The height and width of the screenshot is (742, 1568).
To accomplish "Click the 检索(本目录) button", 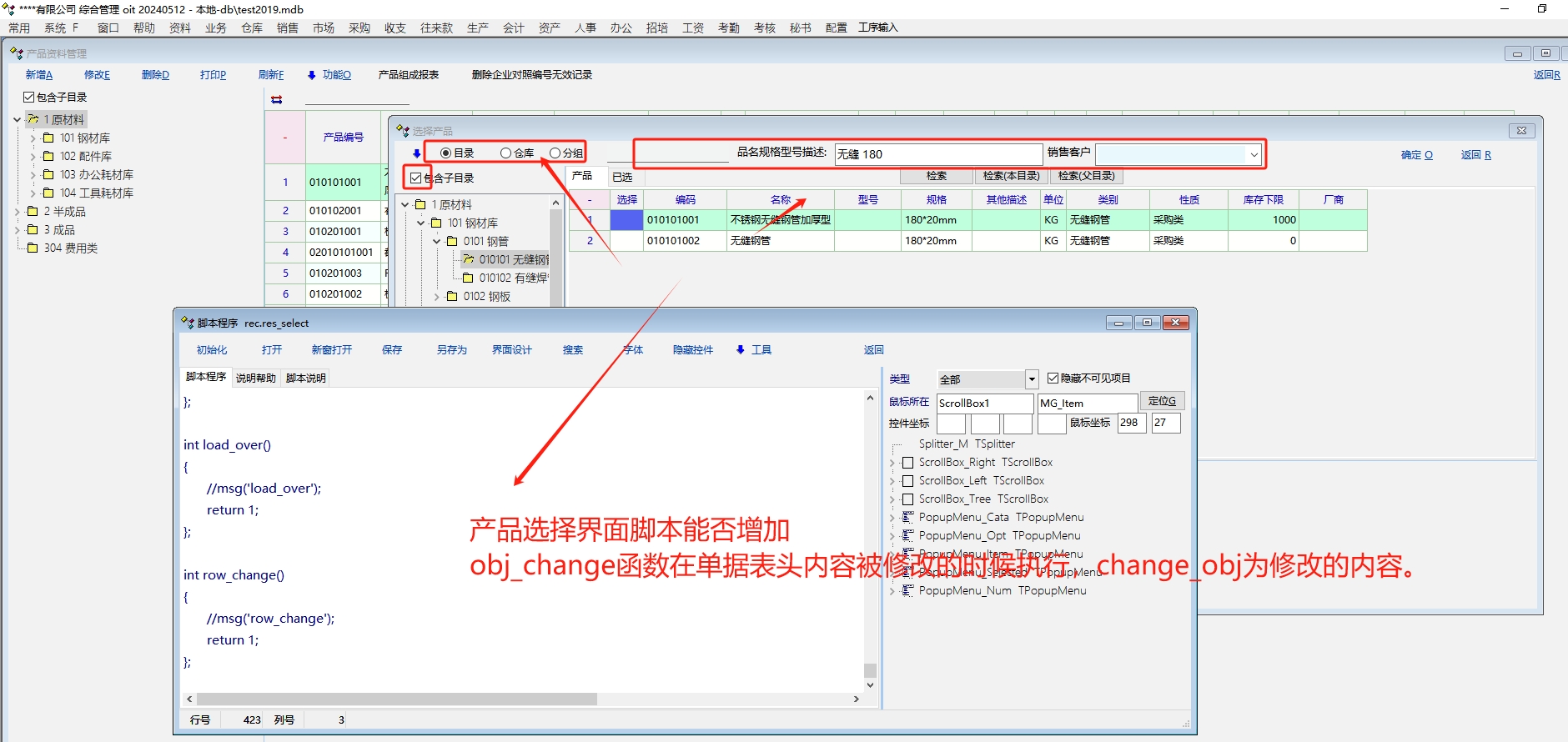I will [1011, 176].
